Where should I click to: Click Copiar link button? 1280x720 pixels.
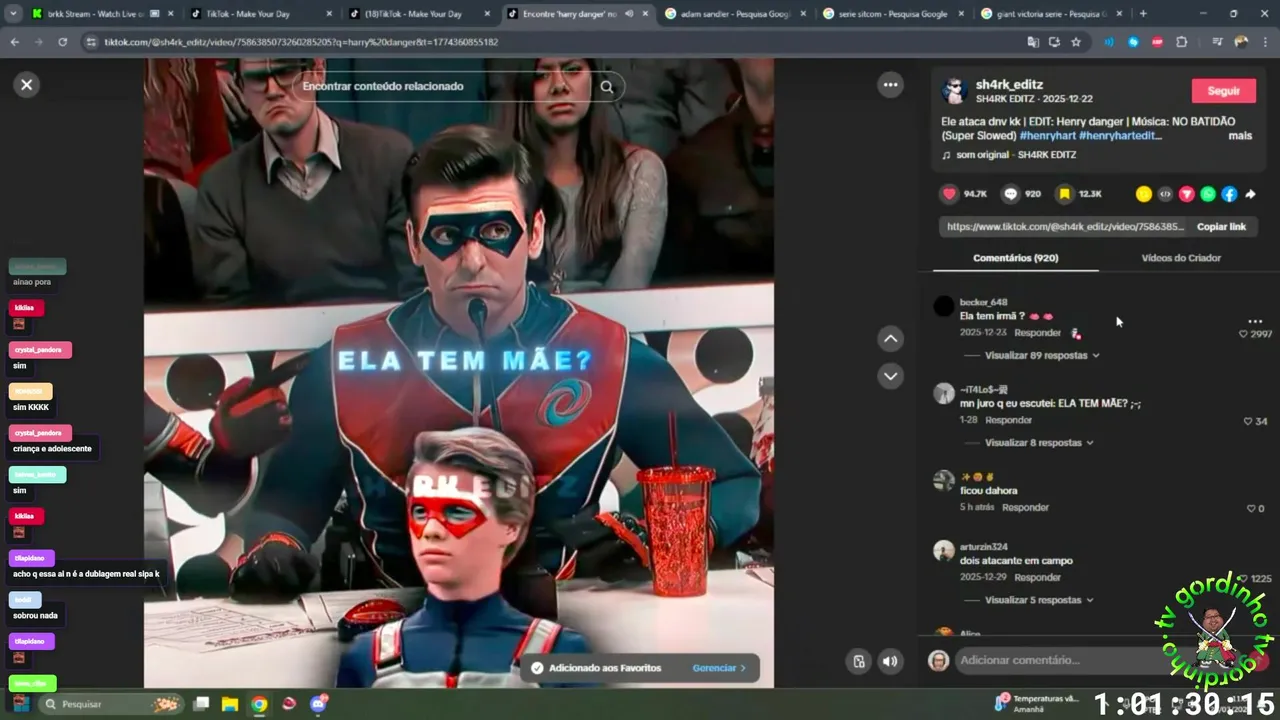point(1221,227)
